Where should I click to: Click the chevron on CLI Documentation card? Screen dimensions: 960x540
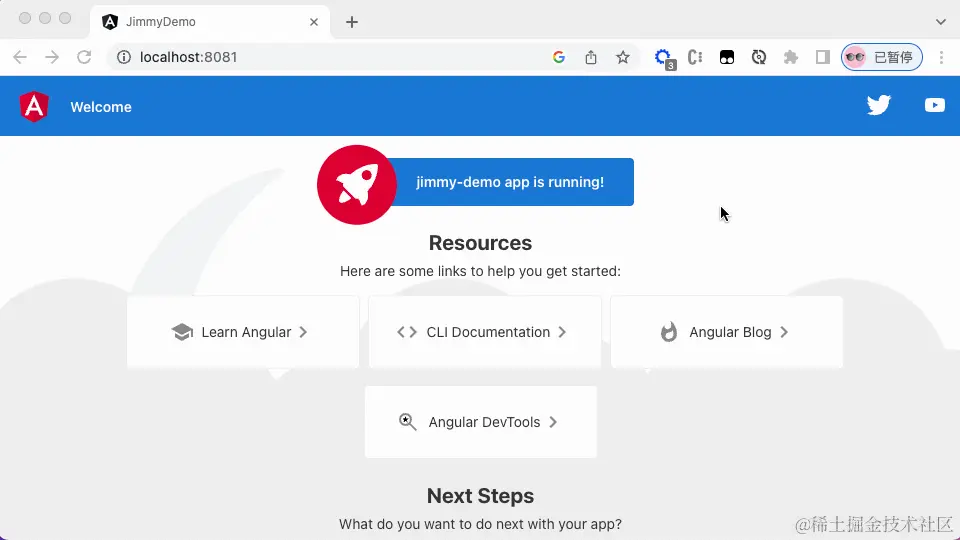point(562,332)
